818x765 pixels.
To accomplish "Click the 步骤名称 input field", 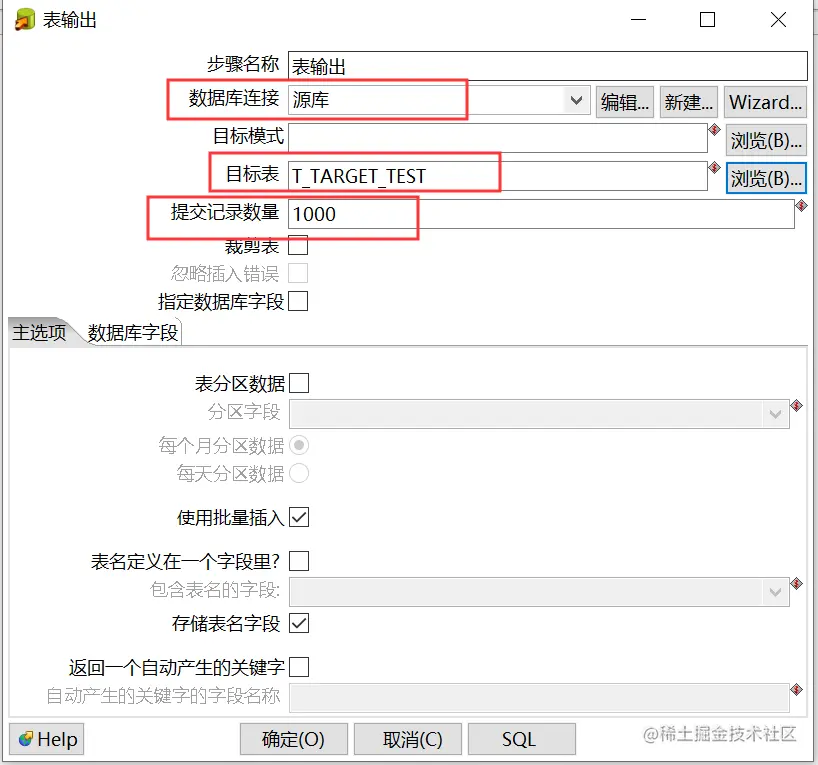I will (548, 66).
